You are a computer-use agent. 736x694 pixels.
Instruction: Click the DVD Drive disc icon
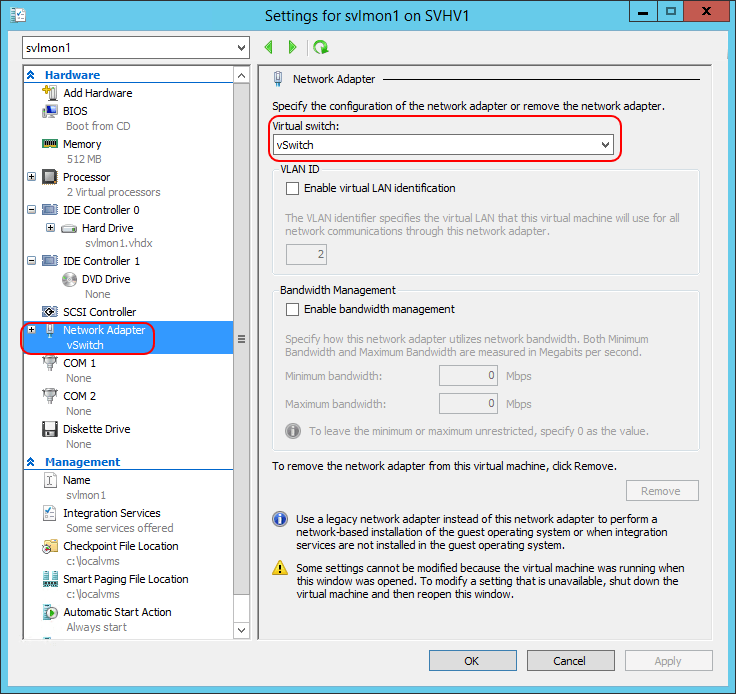point(69,279)
